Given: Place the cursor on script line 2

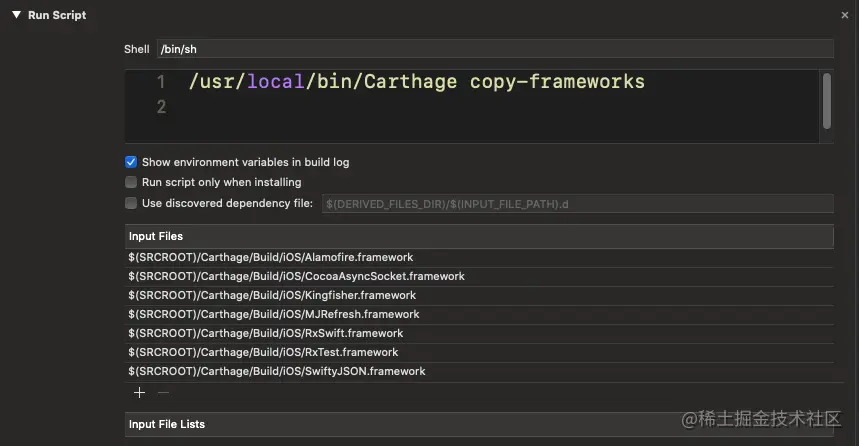Looking at the screenshot, I should click(x=161, y=106).
